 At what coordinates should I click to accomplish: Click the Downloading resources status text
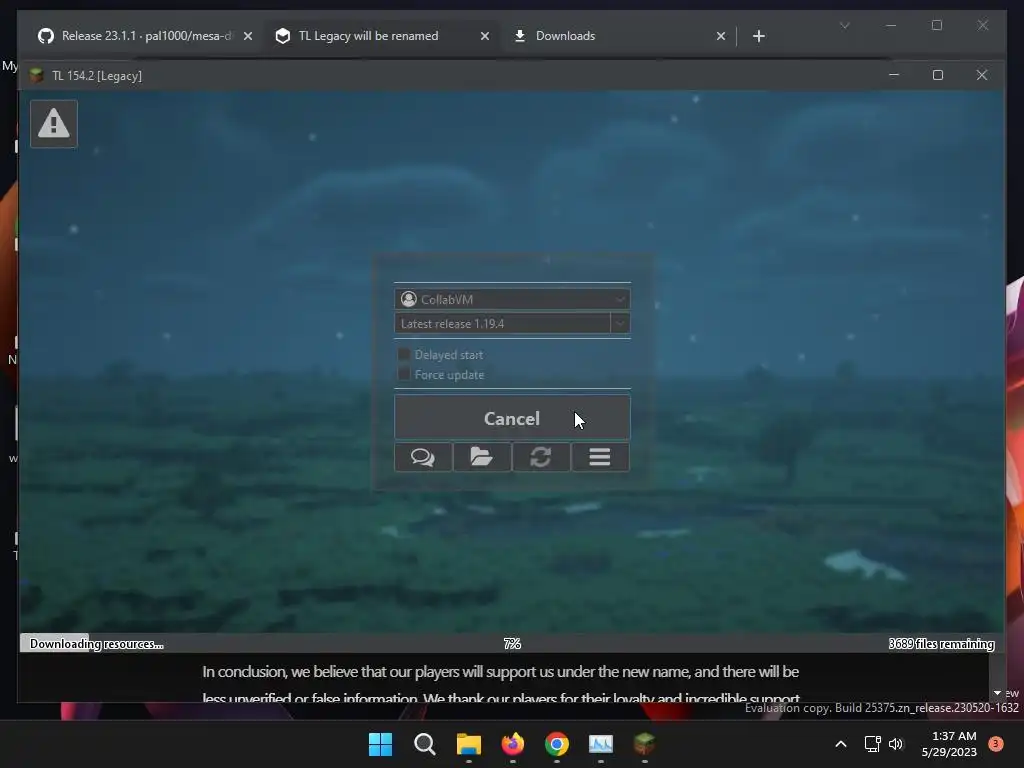click(97, 644)
